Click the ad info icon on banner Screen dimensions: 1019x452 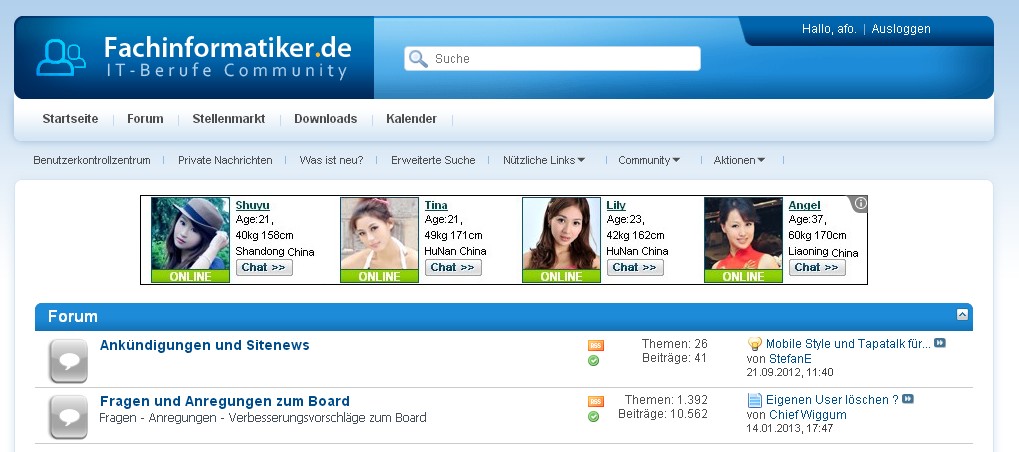(x=860, y=203)
